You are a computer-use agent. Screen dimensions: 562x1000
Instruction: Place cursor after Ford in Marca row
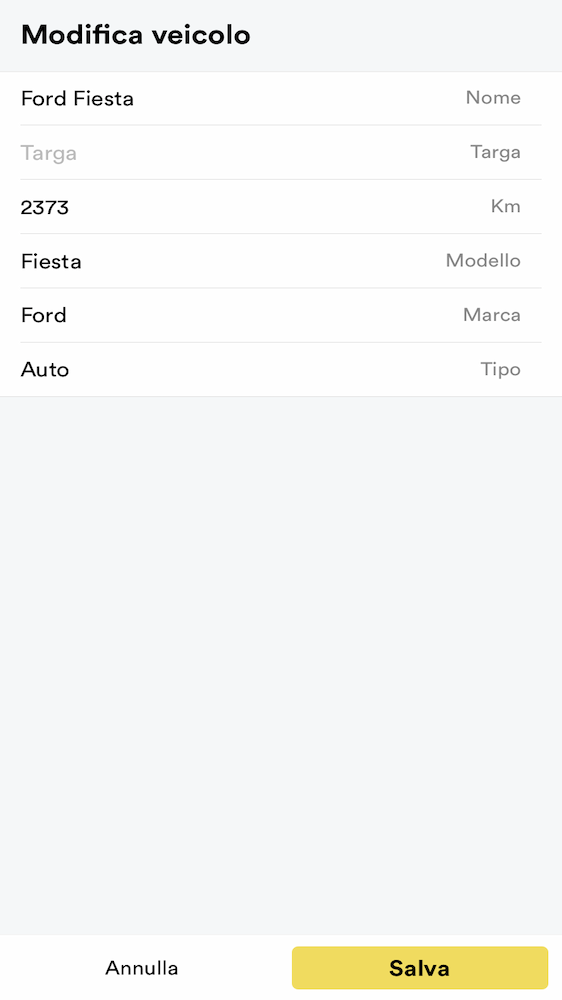pos(67,315)
